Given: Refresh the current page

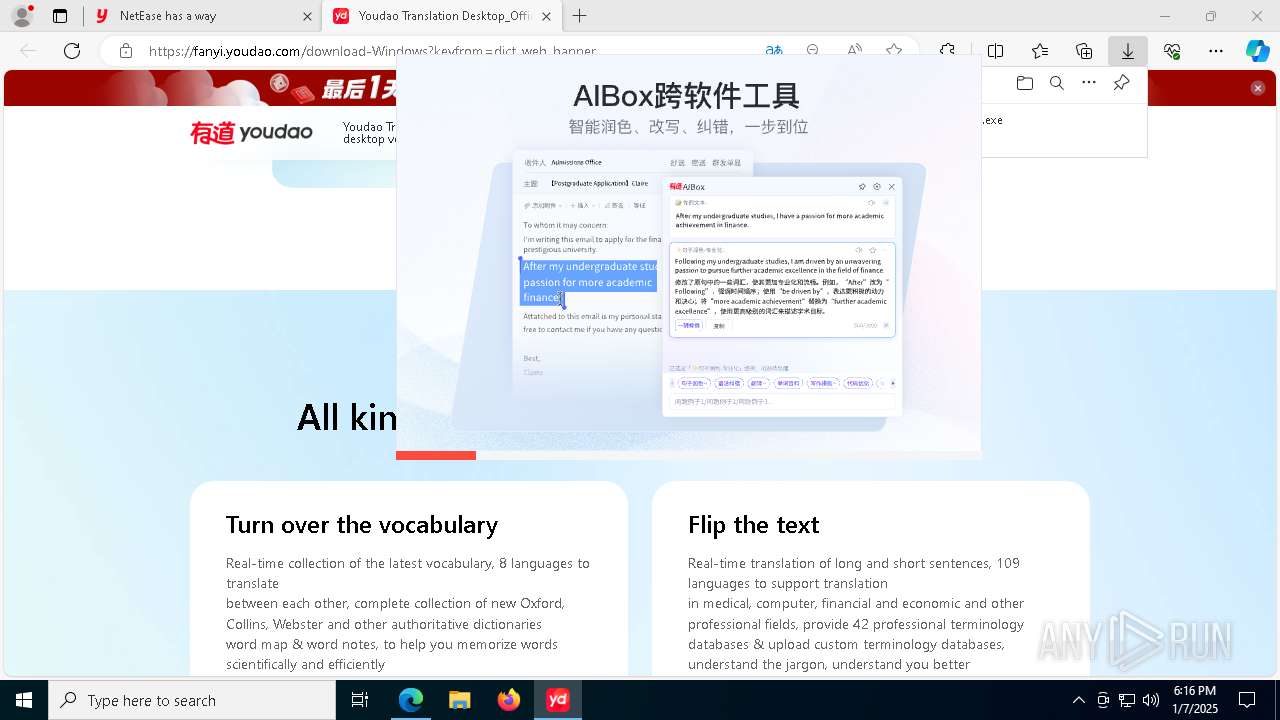Looking at the screenshot, I should point(72,51).
